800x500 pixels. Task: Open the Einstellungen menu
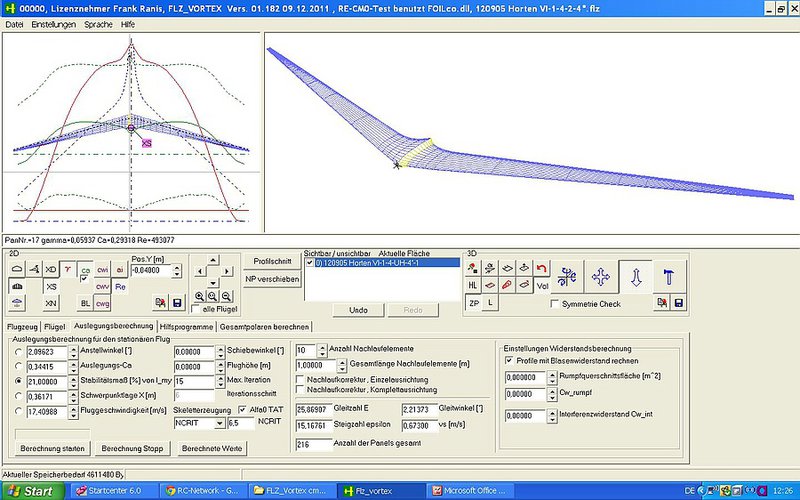pos(52,22)
